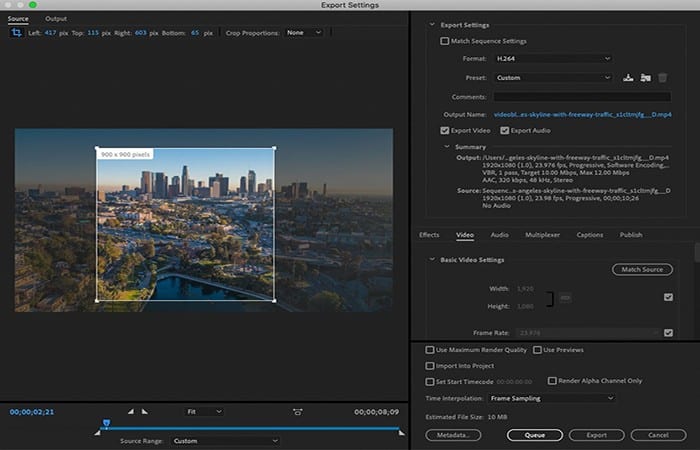Open the Crop Proportions dropdown
Screen dimensions: 700x450
[x=304, y=33]
